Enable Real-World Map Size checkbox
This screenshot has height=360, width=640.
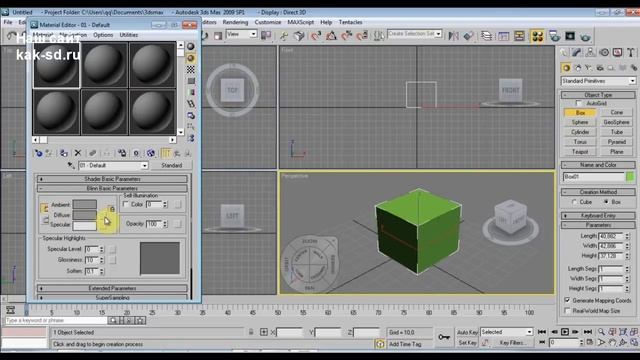click(567, 311)
